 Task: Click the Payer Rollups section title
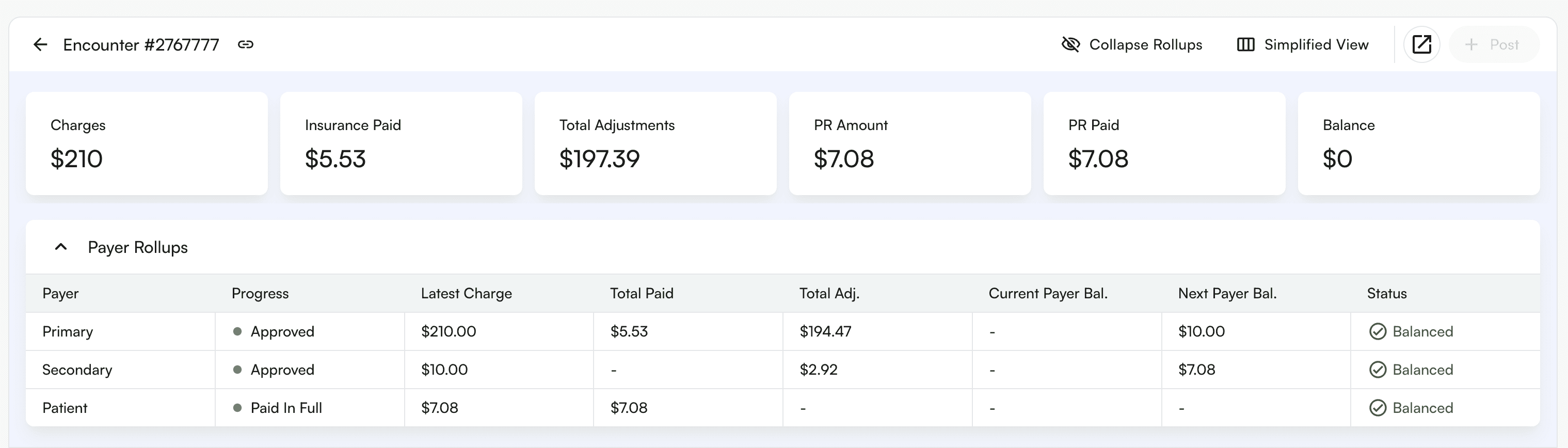[138, 247]
